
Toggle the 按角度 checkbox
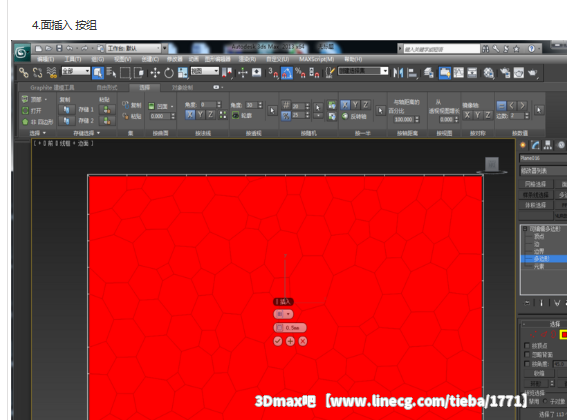(527, 364)
